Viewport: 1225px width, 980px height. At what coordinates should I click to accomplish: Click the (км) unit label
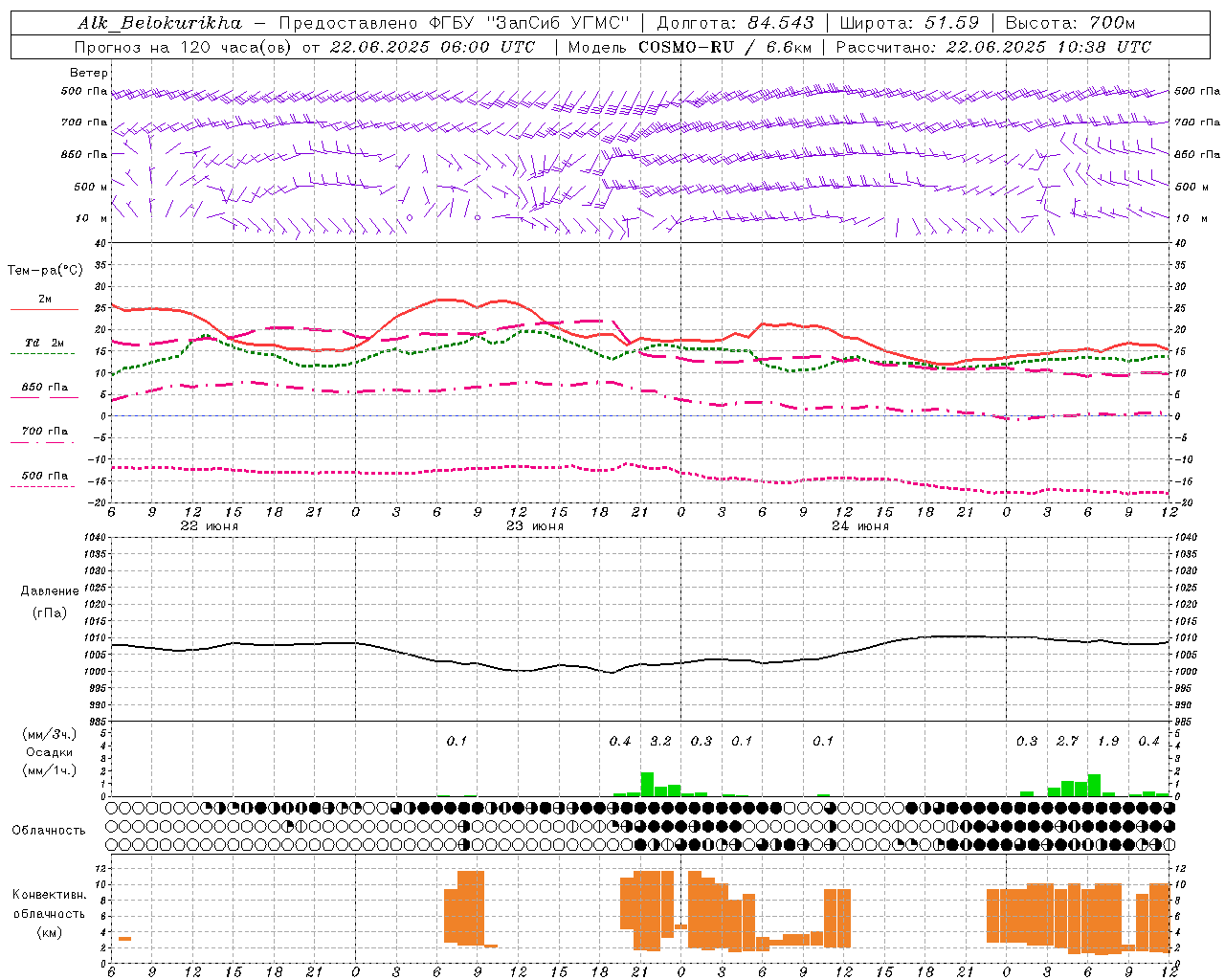pyautogui.click(x=50, y=932)
